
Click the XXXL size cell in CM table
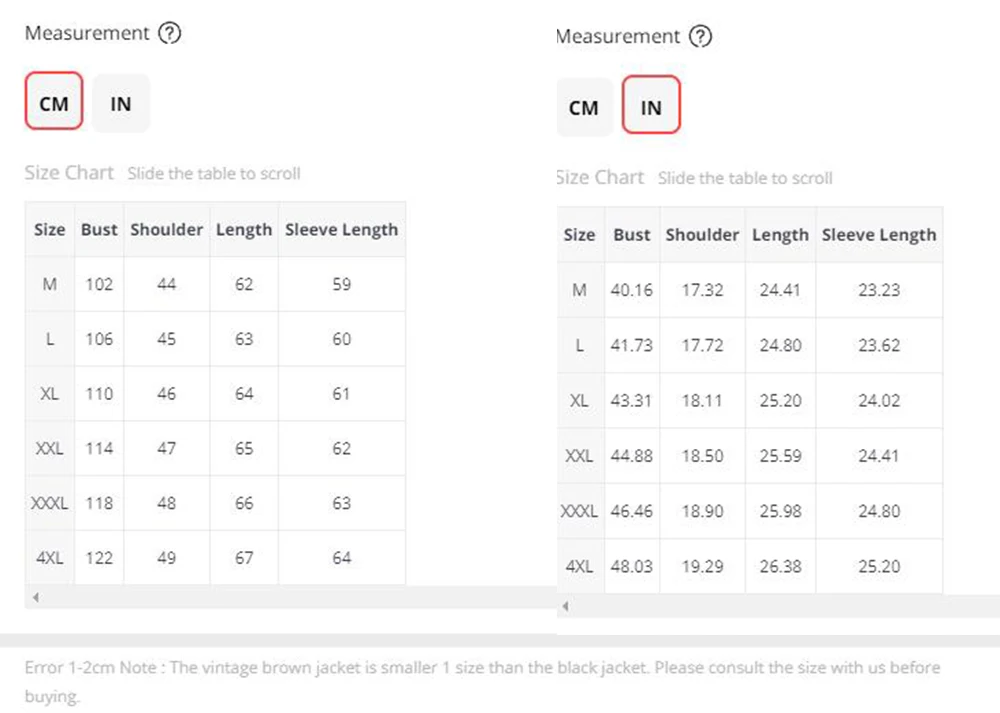click(x=50, y=503)
